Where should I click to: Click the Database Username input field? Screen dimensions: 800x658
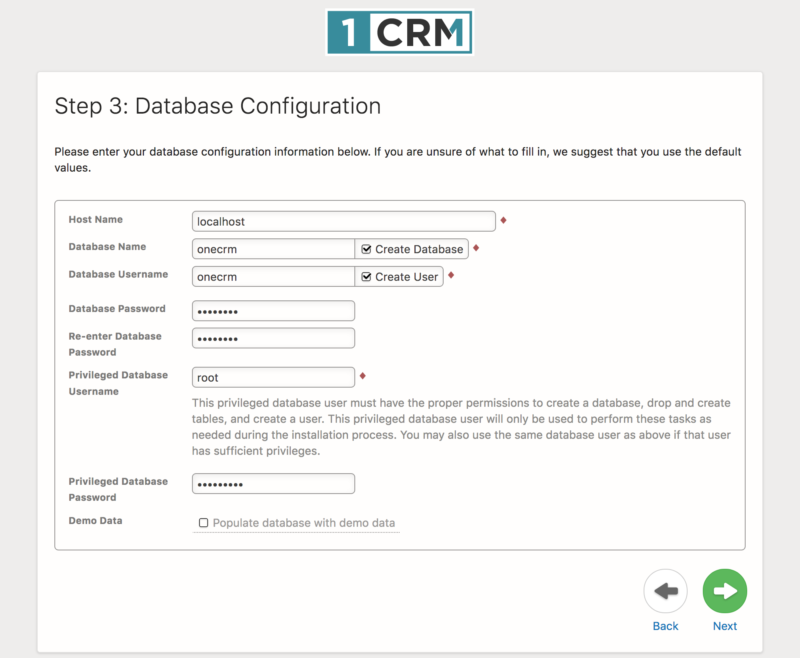pos(272,276)
